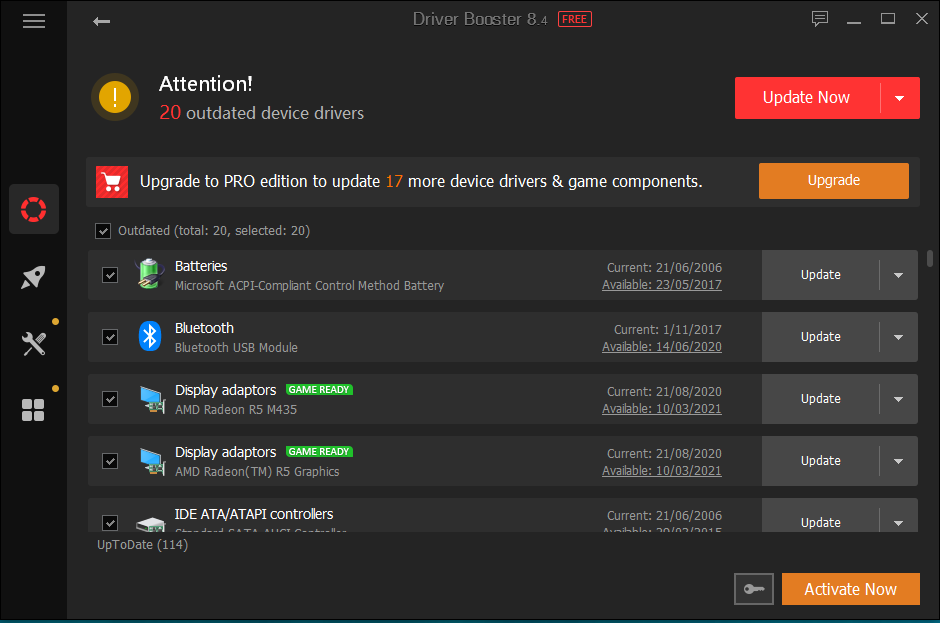Open the feedback chat icon
Viewport: 940px width, 623px height.
pos(820,19)
